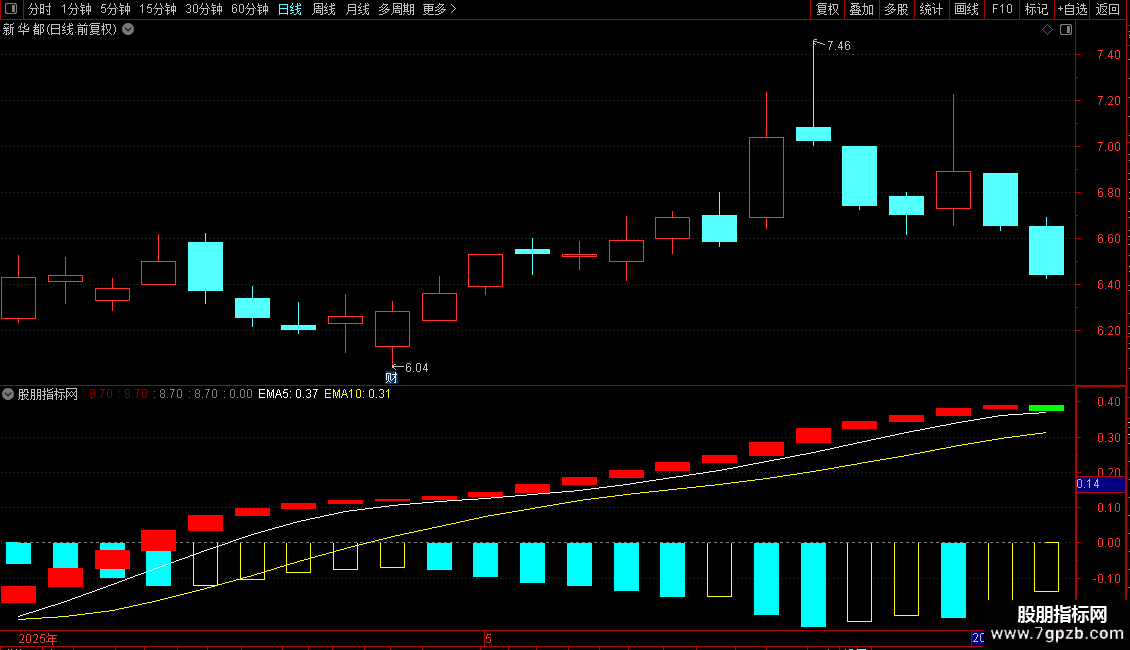
Task: Switch to 周线 weekly chart
Action: tap(324, 9)
